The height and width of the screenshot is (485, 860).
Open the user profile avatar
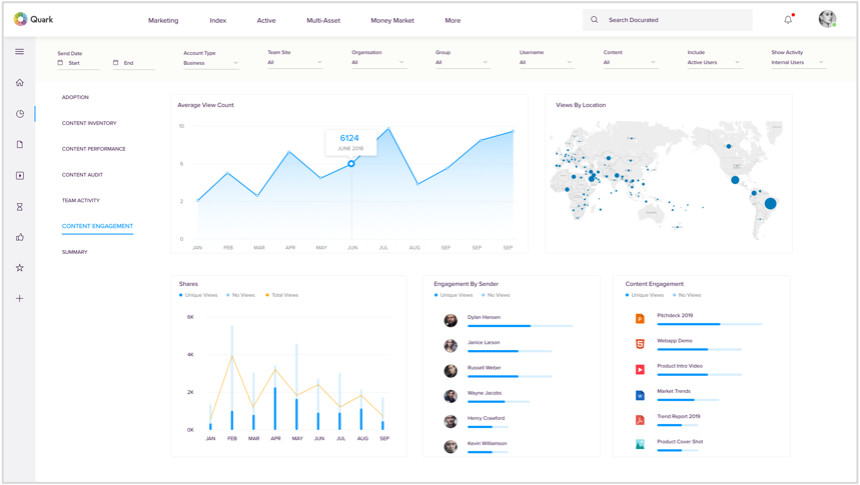coord(827,19)
